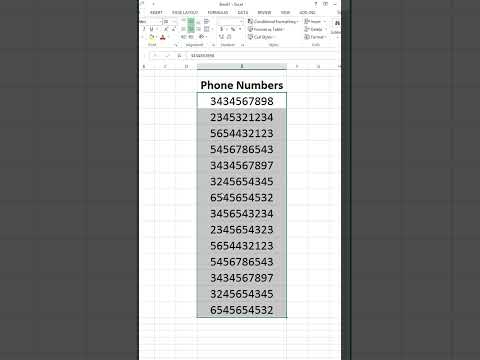
Task: Click the formula bar cancel icon
Action: (x=156, y=56)
